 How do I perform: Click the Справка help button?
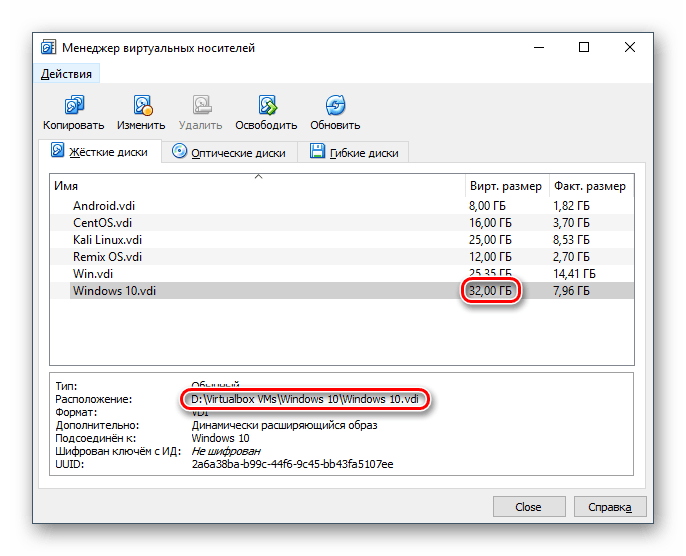610,507
